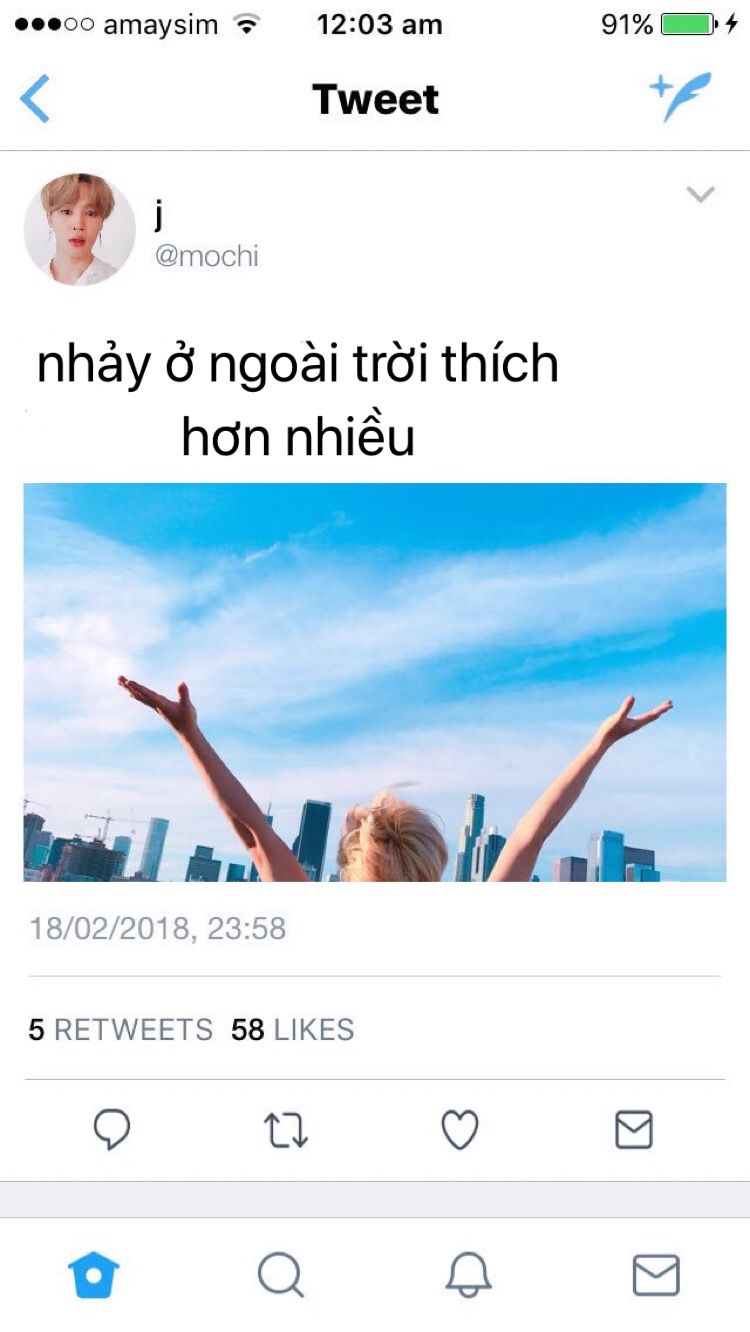
Task: Share tweet via direct message envelope icon
Action: (x=634, y=1130)
